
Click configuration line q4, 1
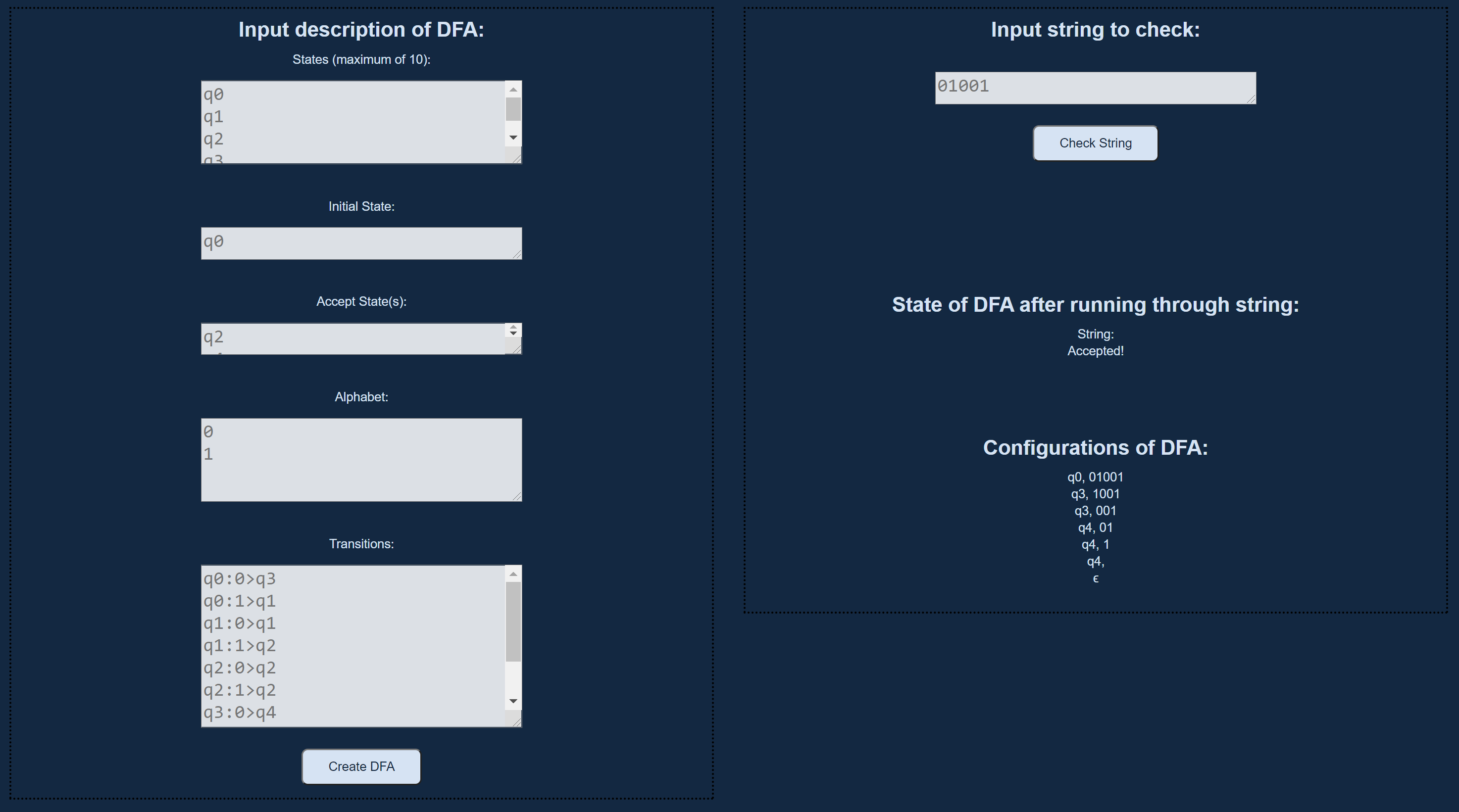point(1095,545)
